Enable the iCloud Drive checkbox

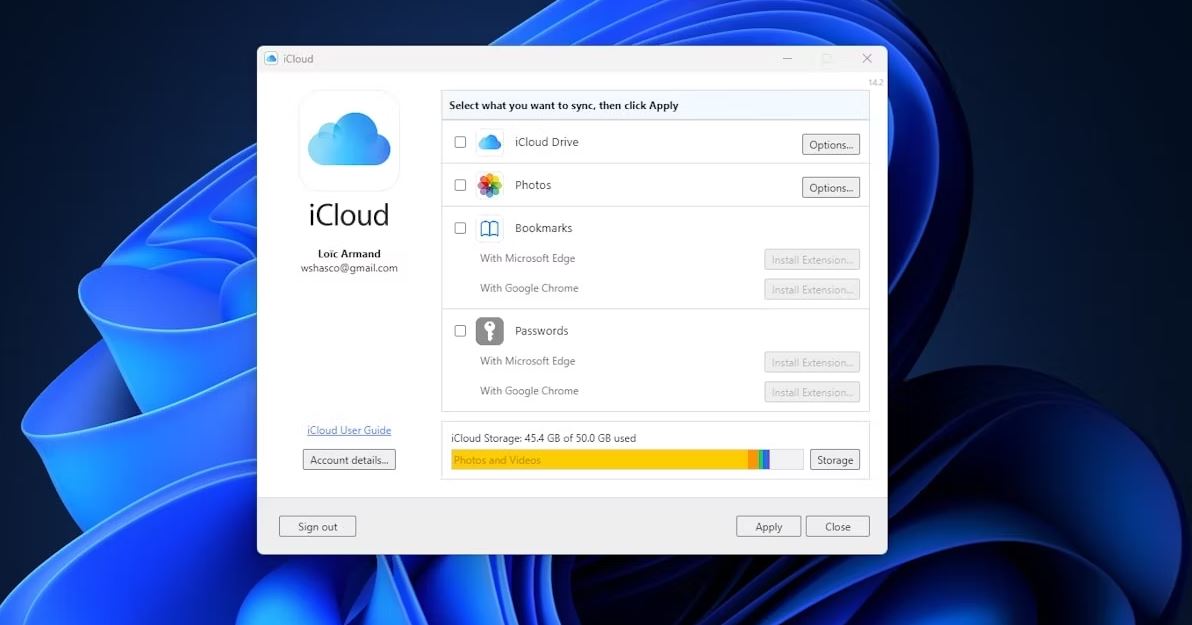click(460, 142)
